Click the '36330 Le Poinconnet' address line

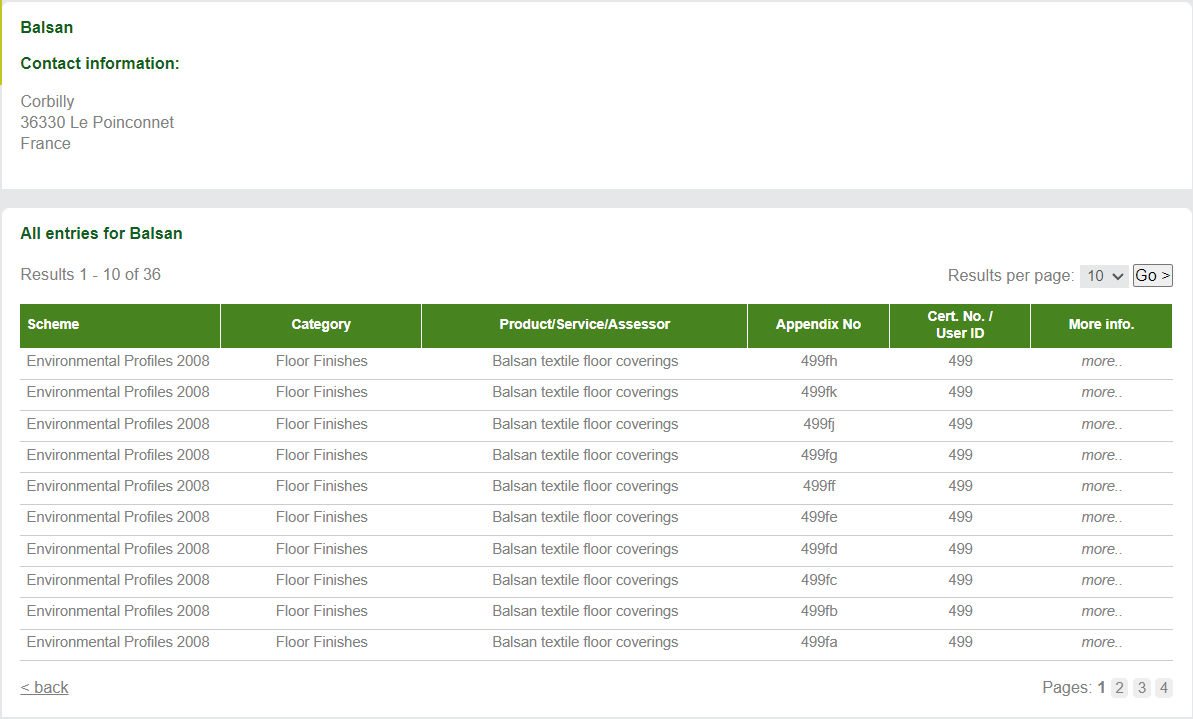tap(97, 122)
